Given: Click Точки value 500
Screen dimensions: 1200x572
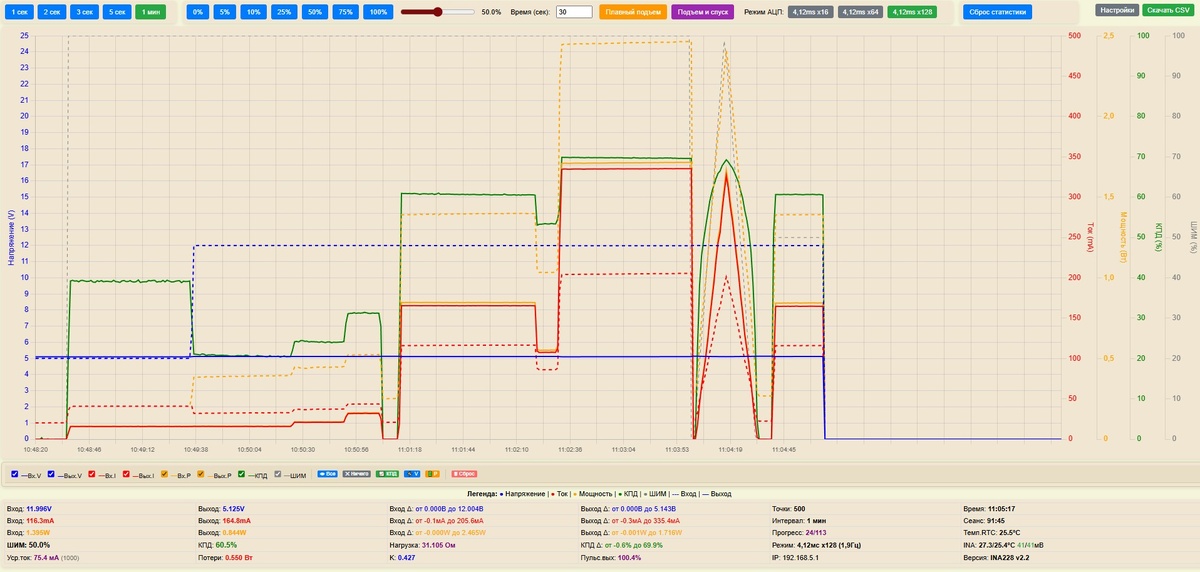Looking at the screenshot, I should [x=799, y=509].
